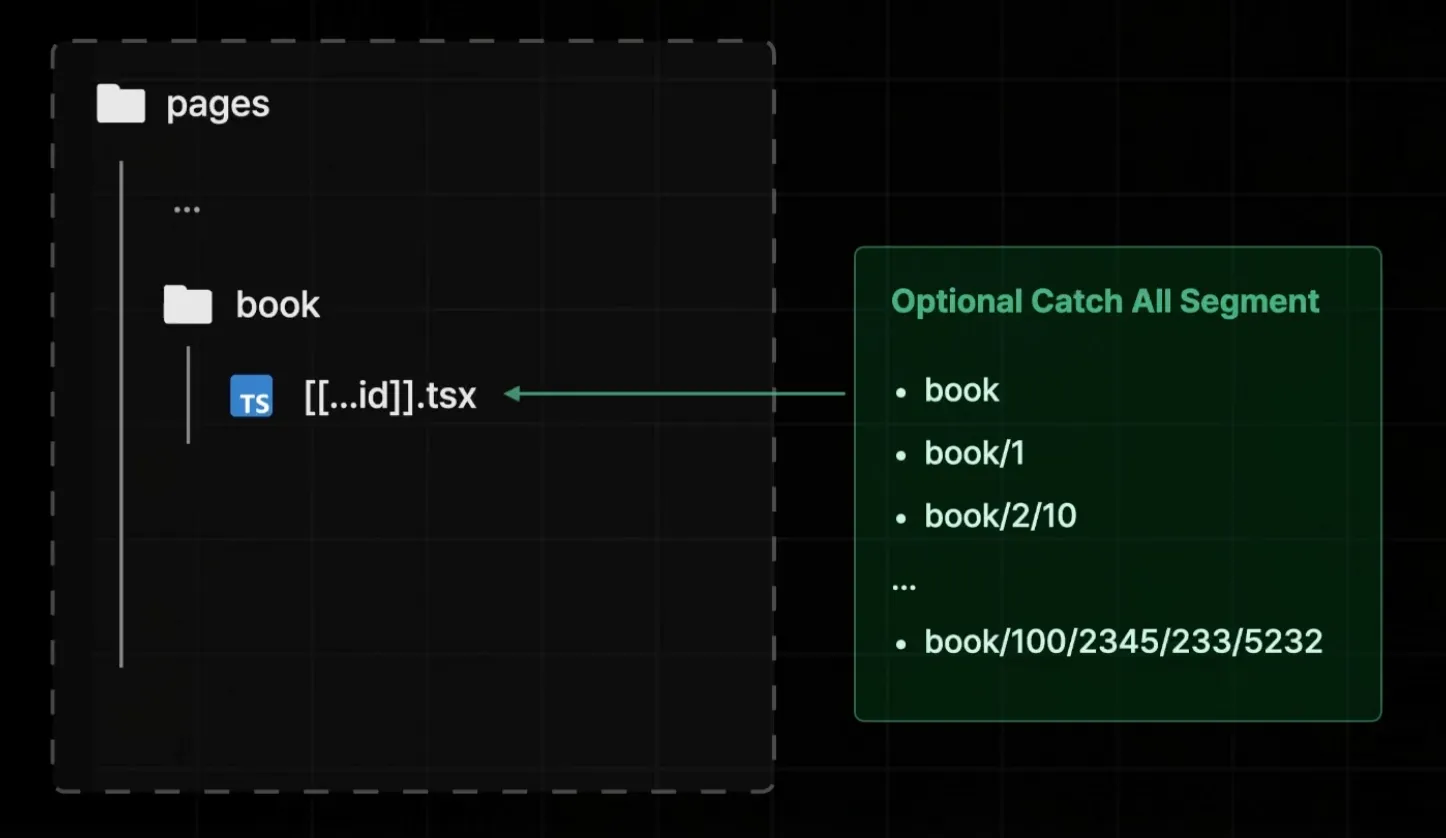Open the [[...id]].tsx file name
Image resolution: width=1446 pixels, height=838 pixels.
(390, 396)
